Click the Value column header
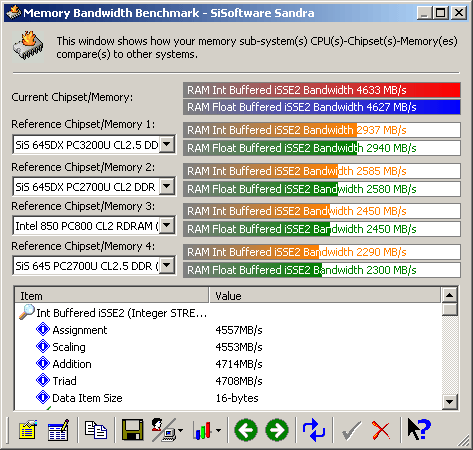This screenshot has height=450, width=473. pyautogui.click(x=325, y=296)
